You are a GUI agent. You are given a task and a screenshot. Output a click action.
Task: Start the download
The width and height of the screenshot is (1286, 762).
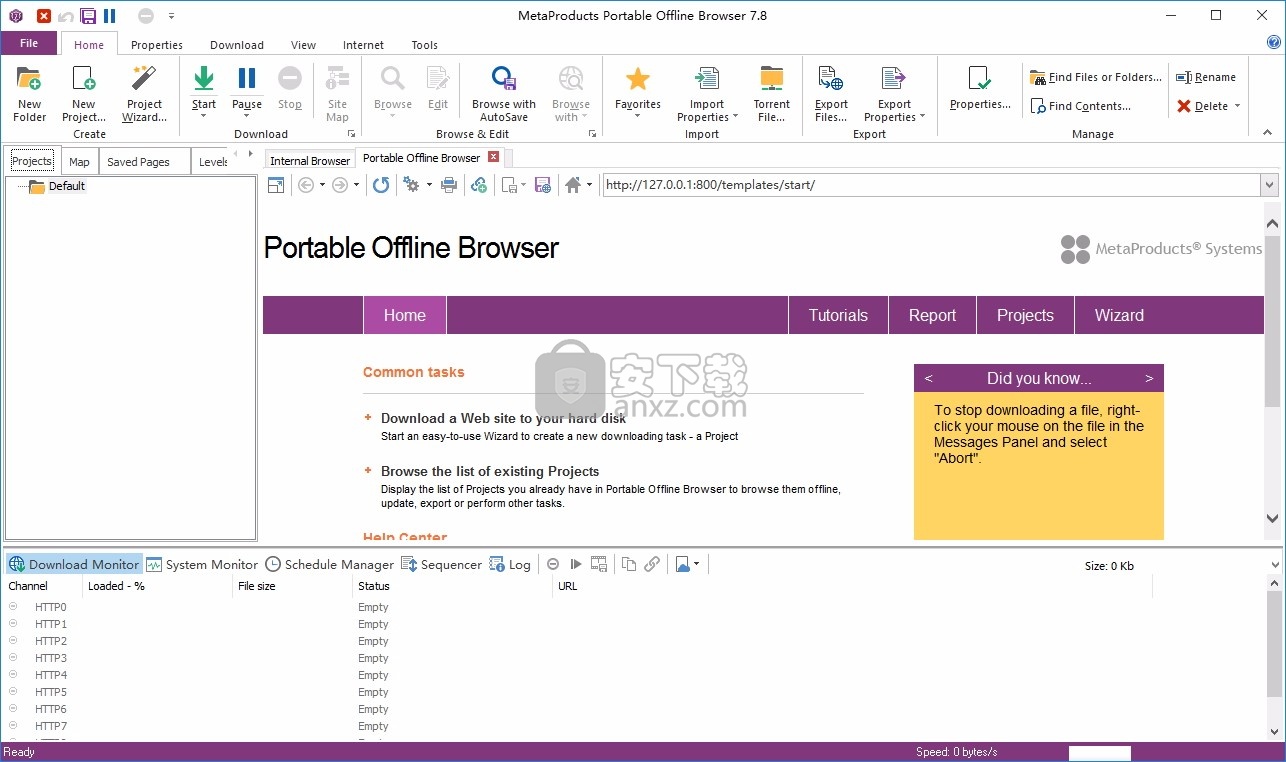click(204, 79)
